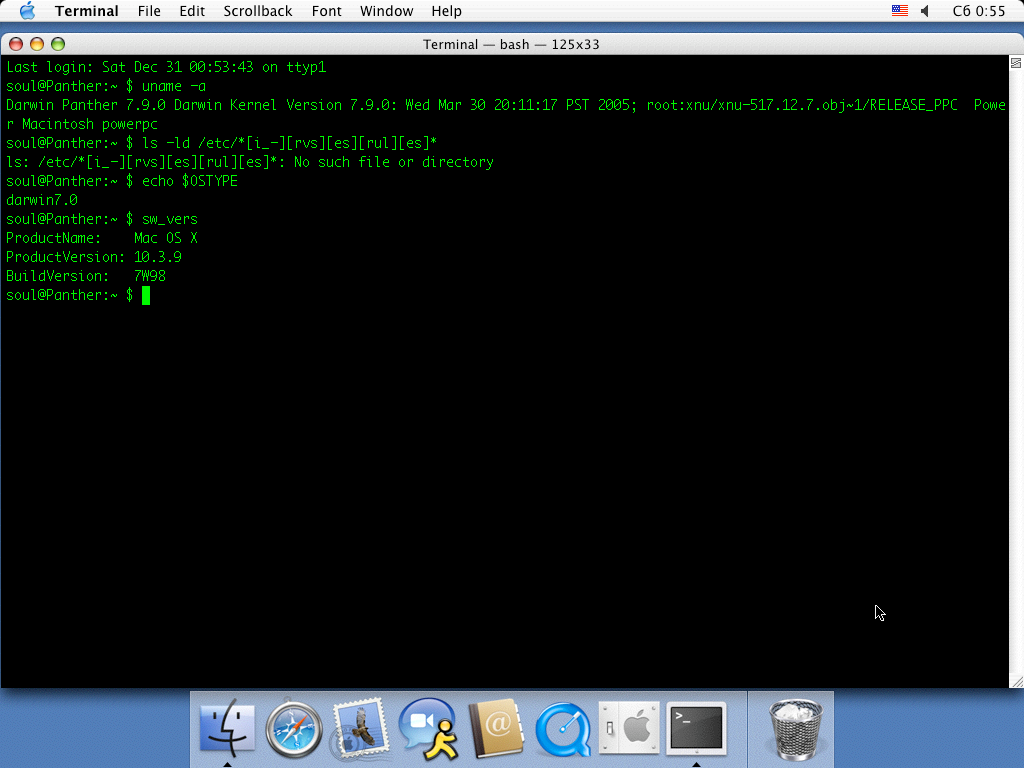The image size is (1024, 768).
Task: Open the Edit menu
Action: tap(192, 11)
